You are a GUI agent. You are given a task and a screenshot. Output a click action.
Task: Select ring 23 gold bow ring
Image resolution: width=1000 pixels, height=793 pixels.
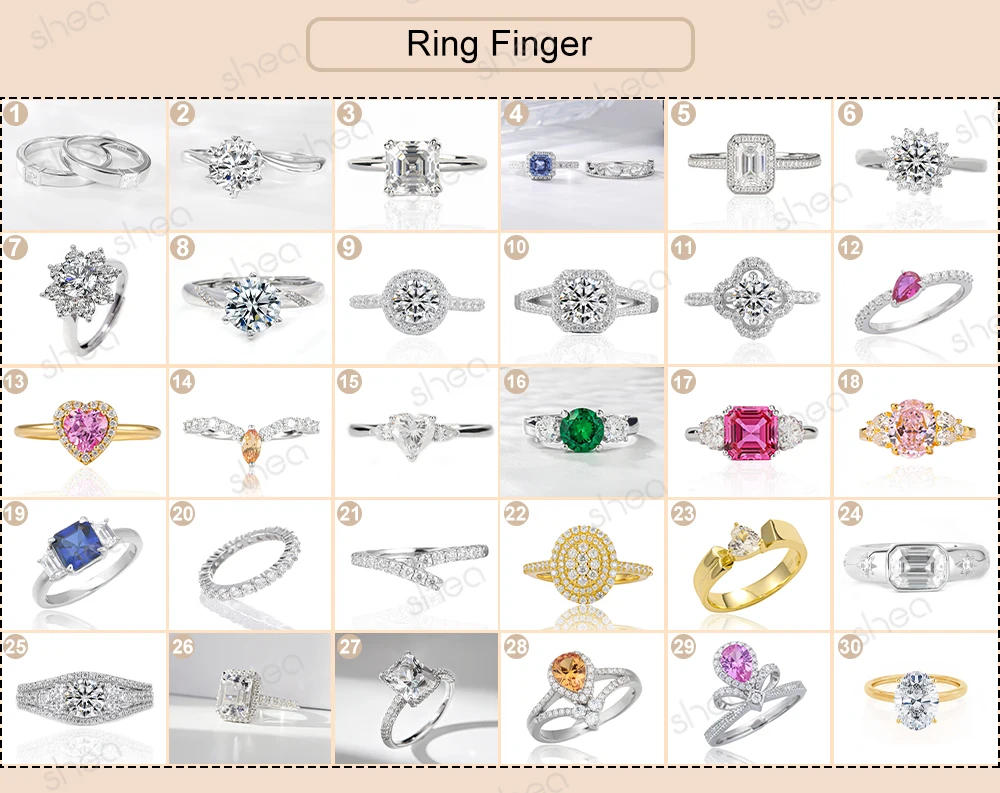click(x=749, y=565)
